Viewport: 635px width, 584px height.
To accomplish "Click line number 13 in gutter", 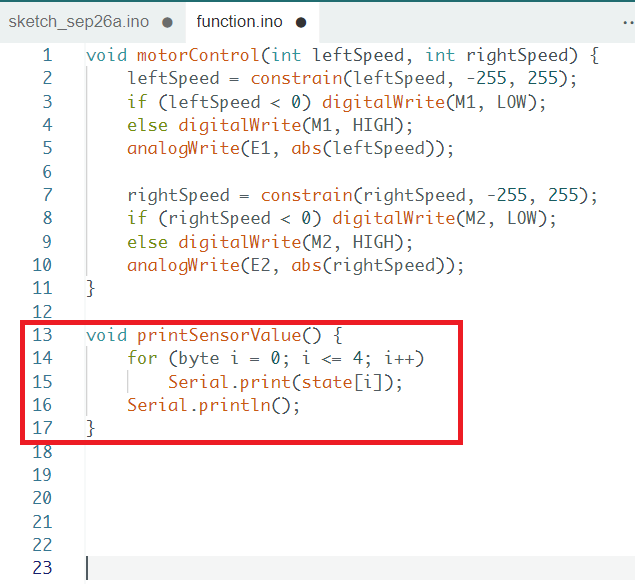I will [x=41, y=335].
